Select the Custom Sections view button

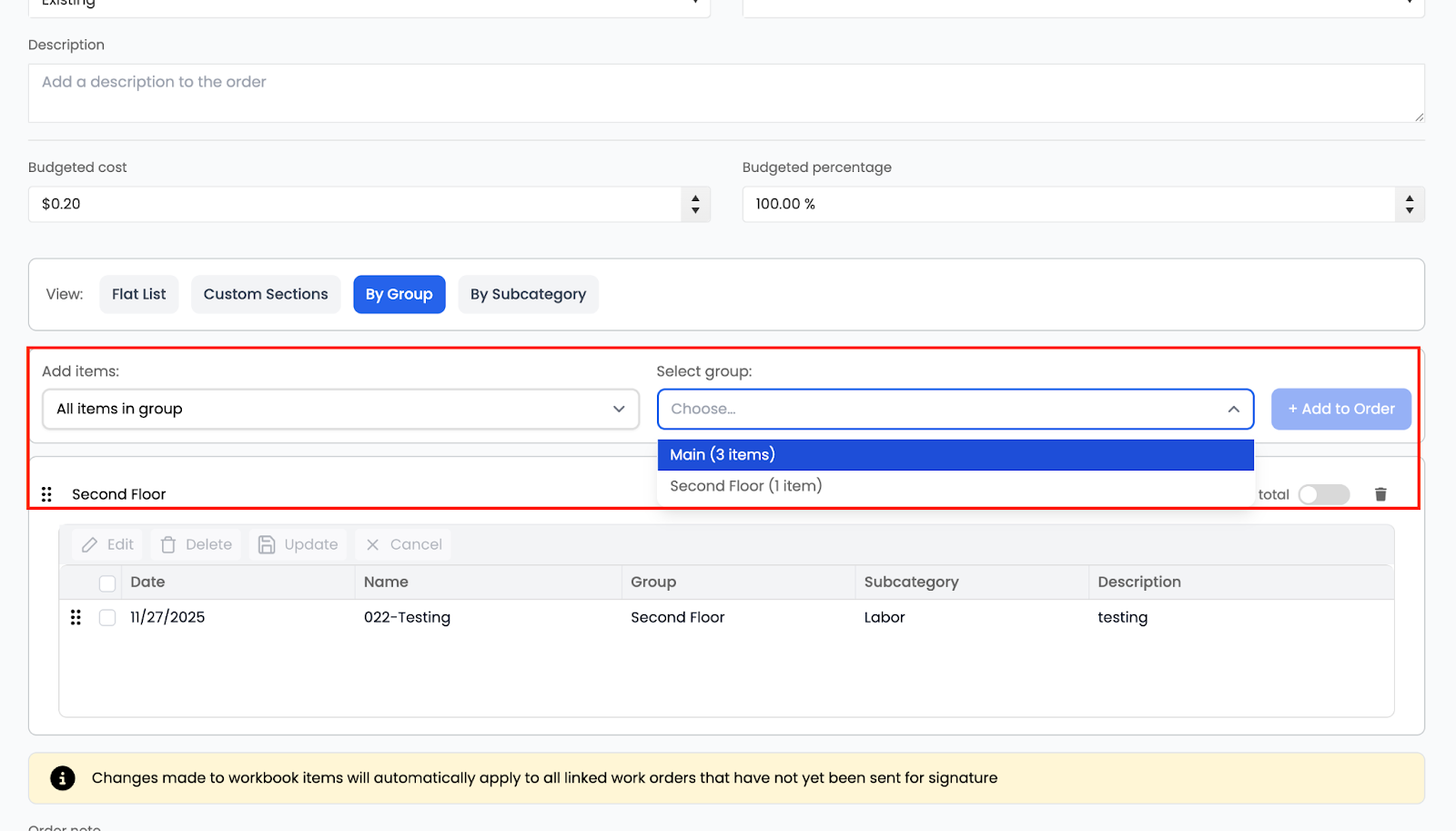(x=265, y=294)
